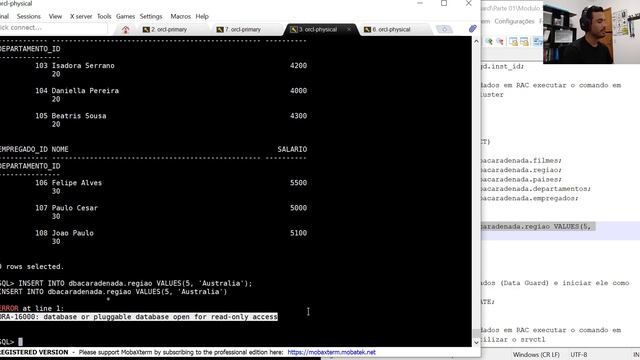Open Configurações menu in the editor window
This screenshot has height=360, width=640.
[514, 21]
